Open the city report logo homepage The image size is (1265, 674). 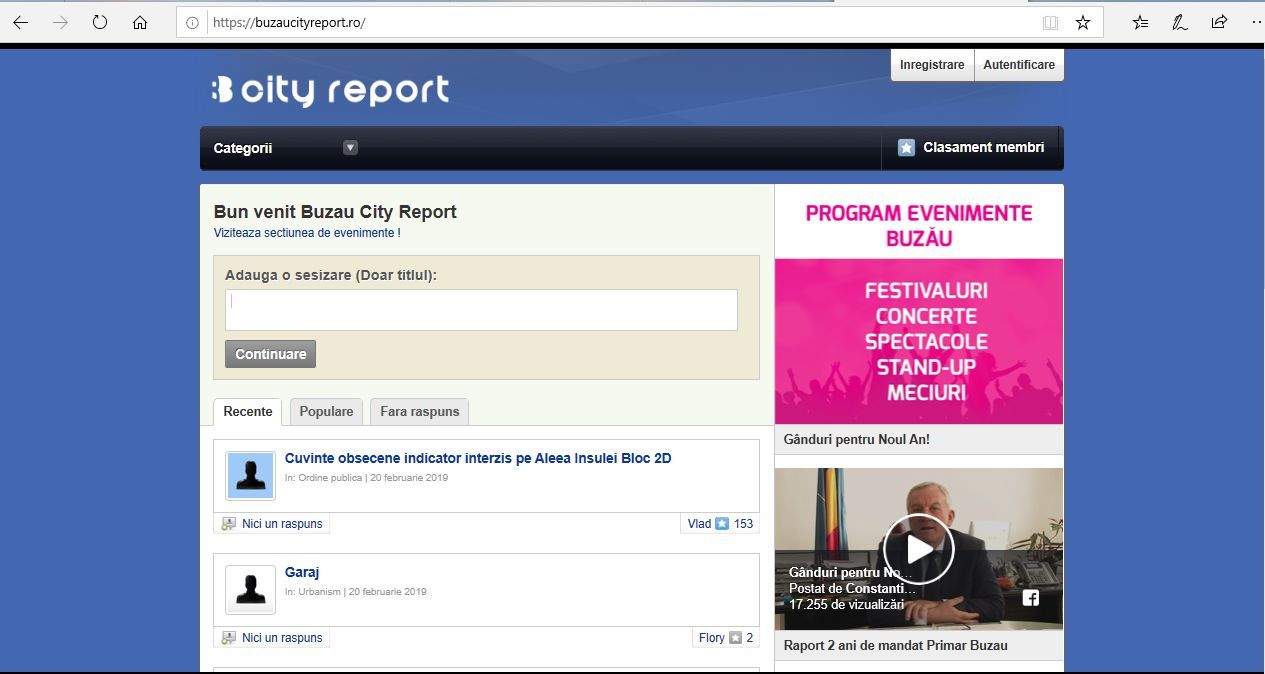(x=330, y=90)
